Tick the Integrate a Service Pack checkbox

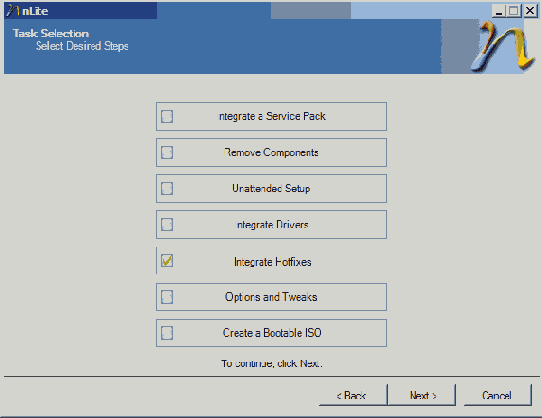[x=167, y=117]
